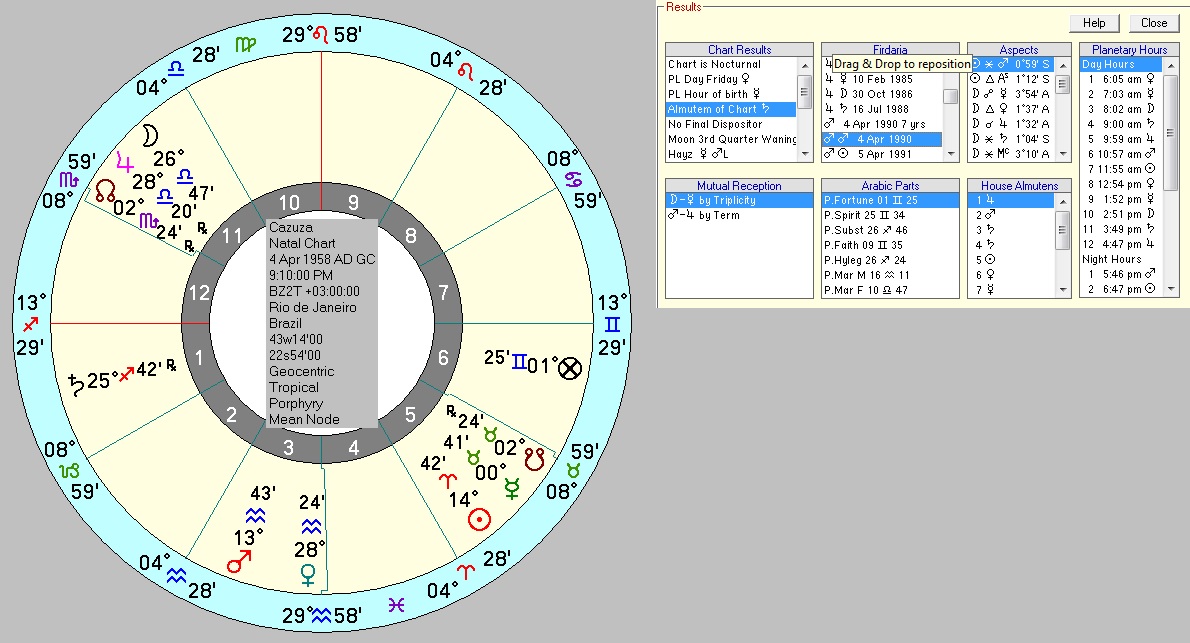Select the 'Night Hours' row in Planetary Hours

tap(1122, 260)
